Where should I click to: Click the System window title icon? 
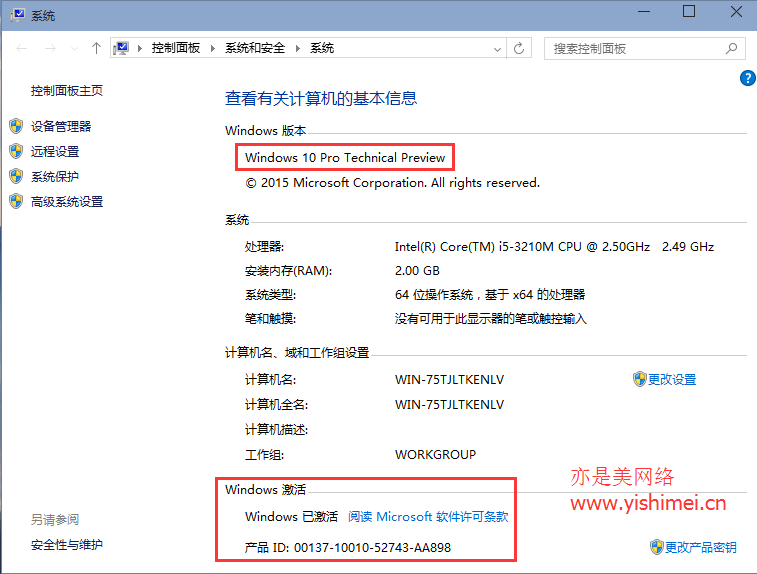click(x=18, y=15)
